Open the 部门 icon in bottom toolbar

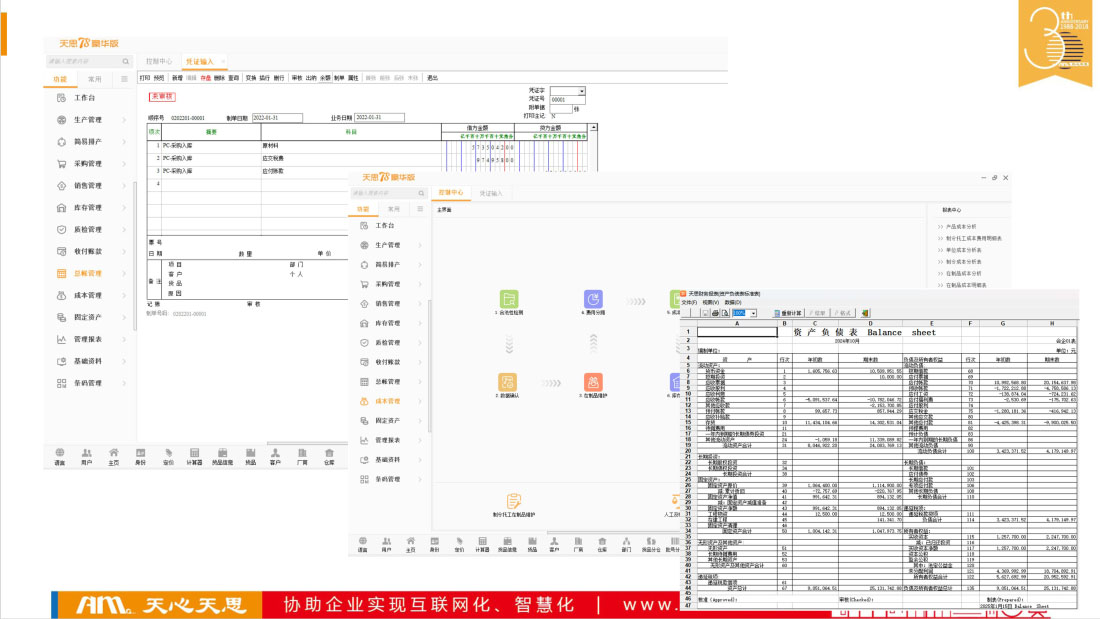click(x=626, y=545)
